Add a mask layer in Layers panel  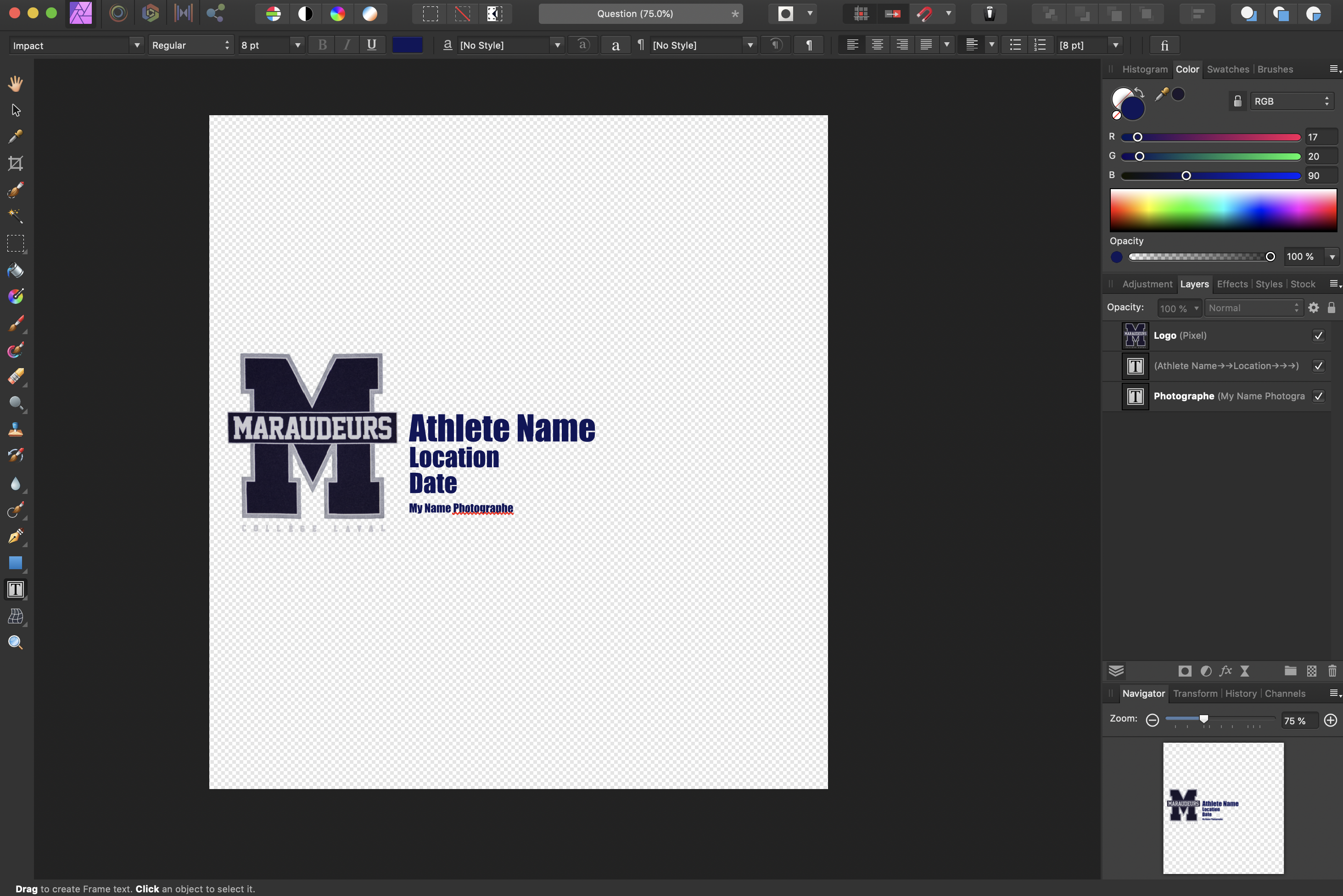pos(1185,671)
